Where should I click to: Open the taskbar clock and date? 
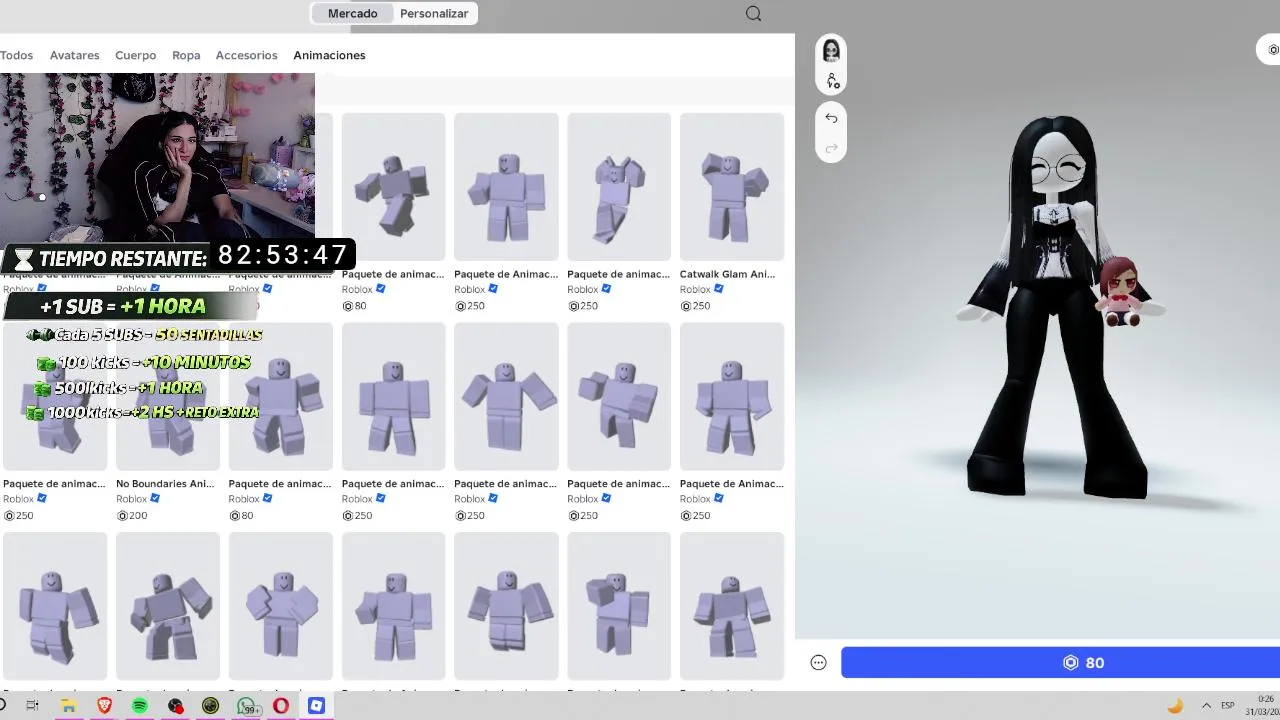pyautogui.click(x=1263, y=705)
